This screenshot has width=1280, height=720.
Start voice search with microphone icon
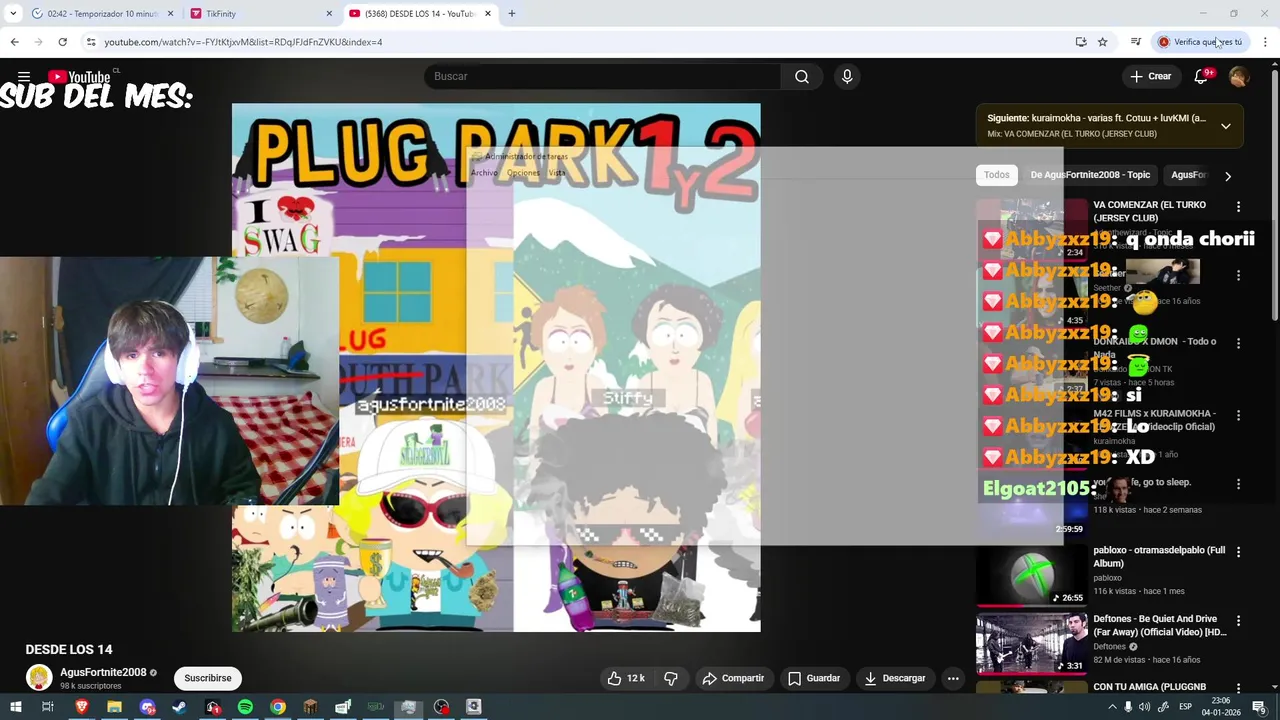pyautogui.click(x=847, y=76)
